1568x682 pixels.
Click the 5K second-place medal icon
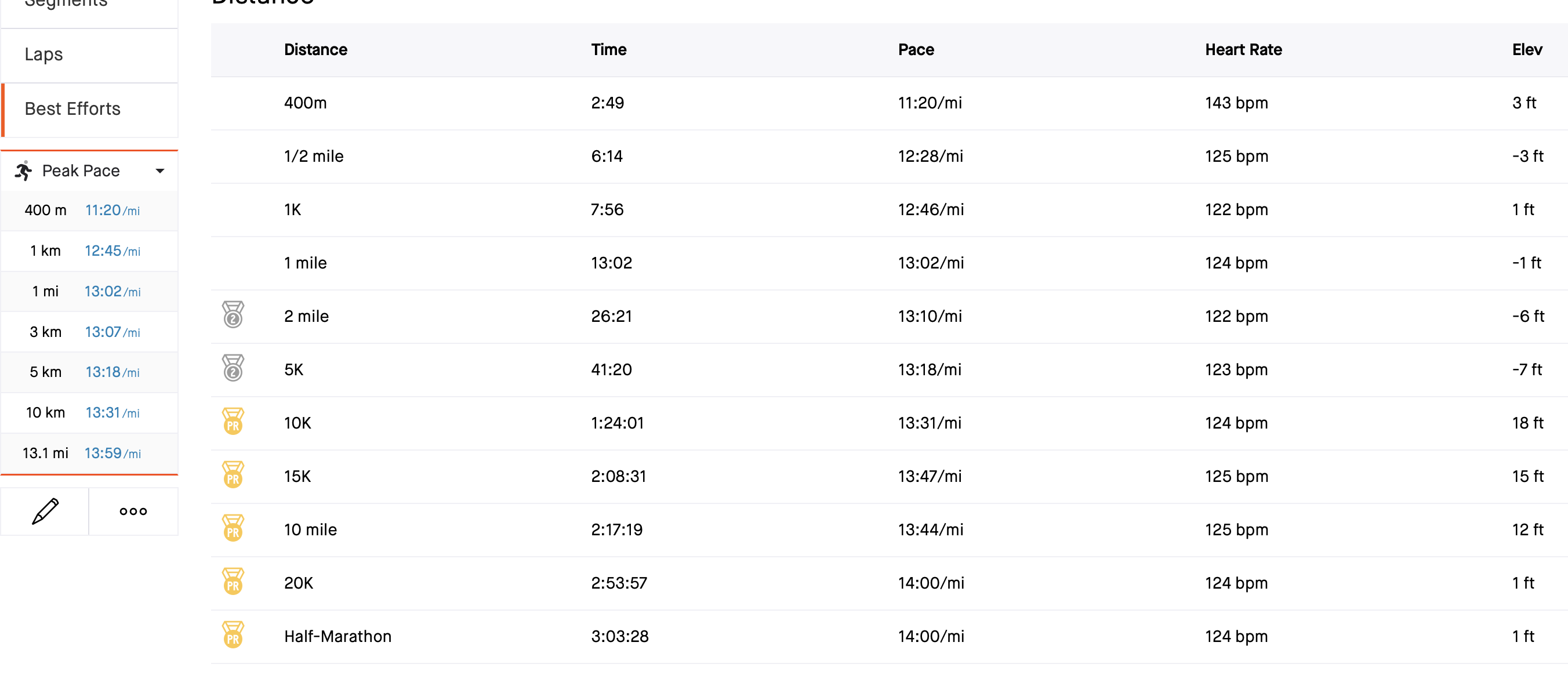(233, 368)
